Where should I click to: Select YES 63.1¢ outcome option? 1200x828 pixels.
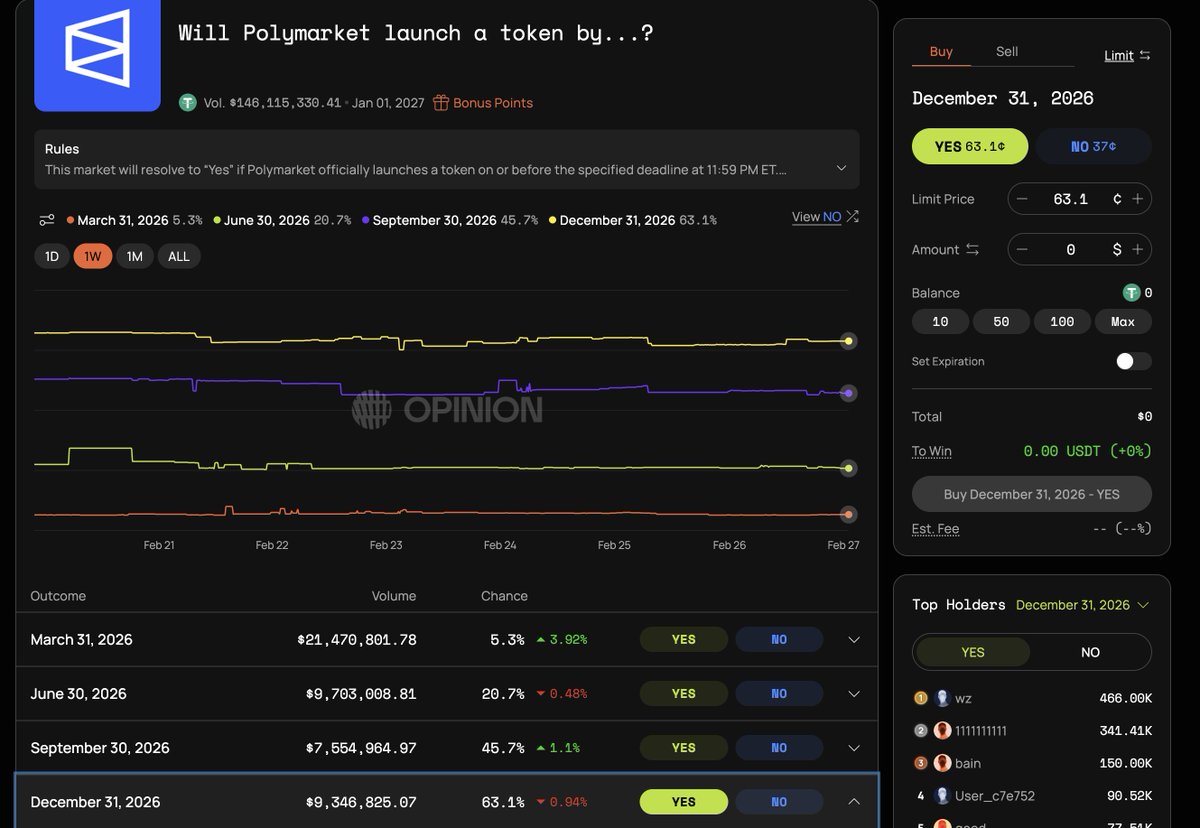(969, 146)
